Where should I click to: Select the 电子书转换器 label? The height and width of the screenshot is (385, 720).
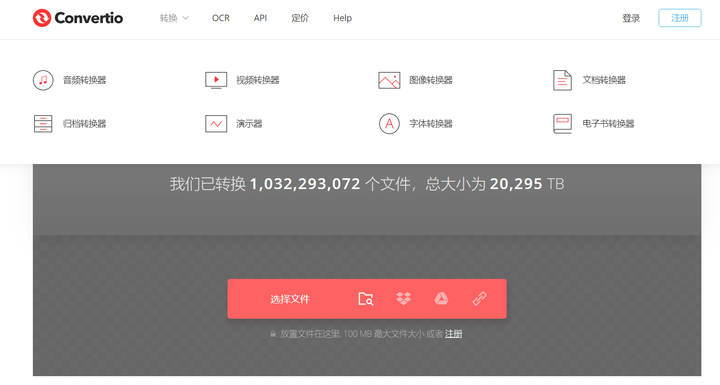[x=608, y=124]
